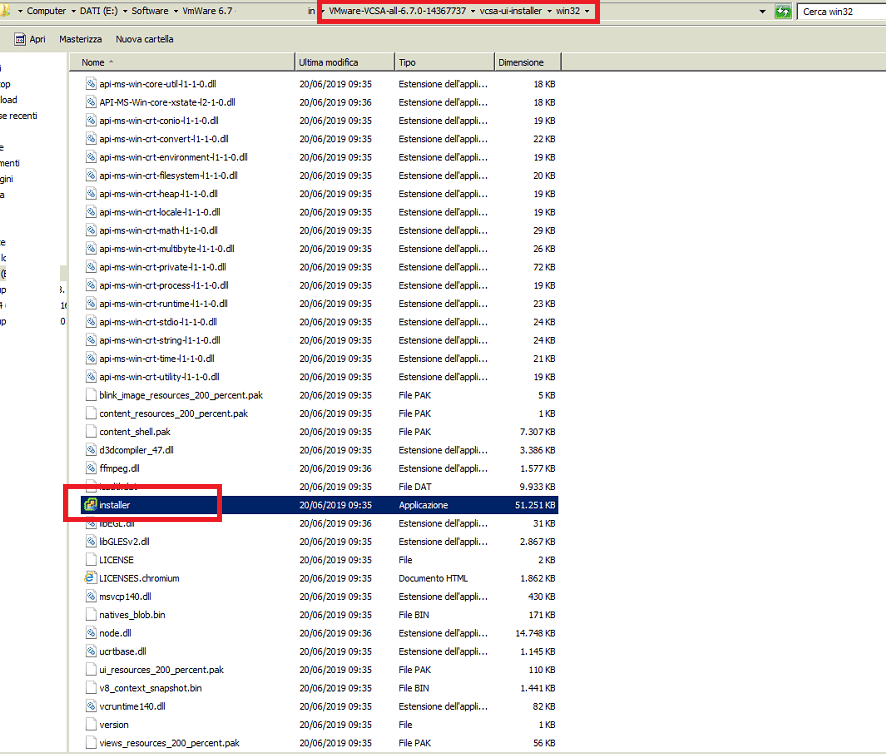Screen dimensions: 886x754
Task: Expand the dropdown arrow after Software breadcrumb
Action: point(176,11)
